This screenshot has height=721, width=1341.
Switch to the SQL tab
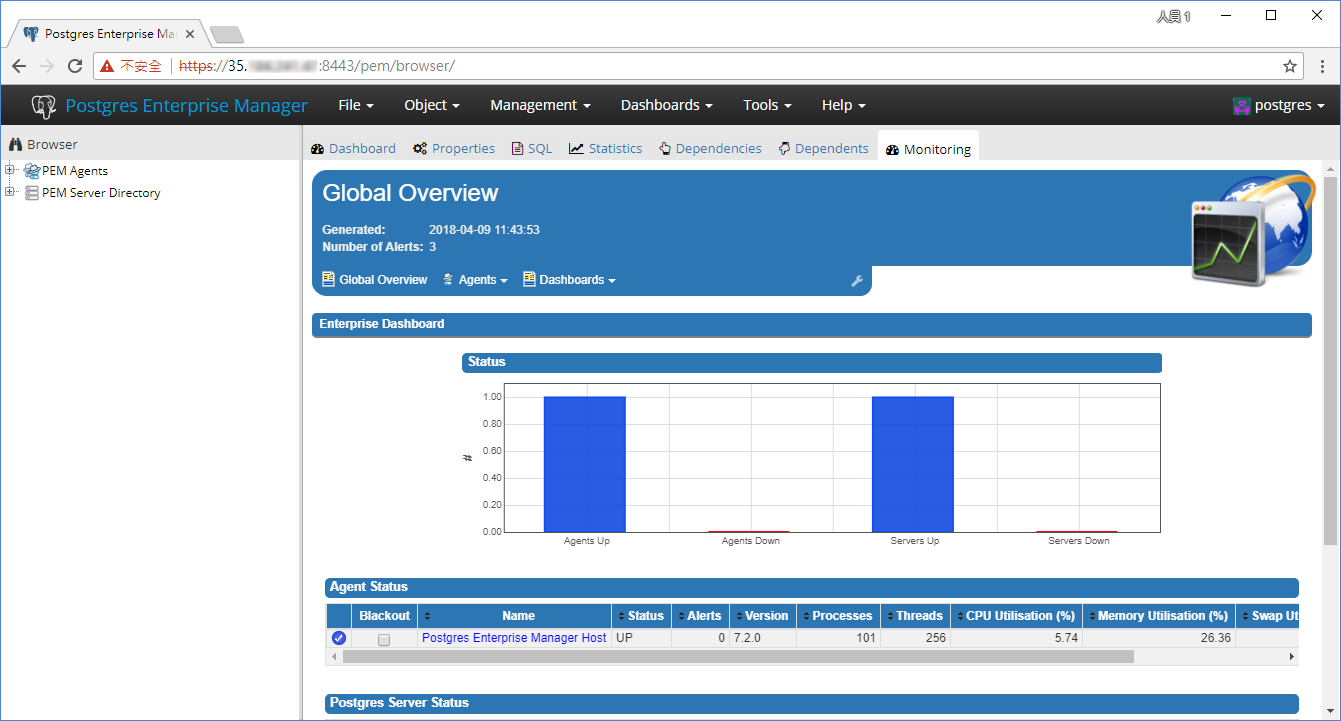pos(532,148)
